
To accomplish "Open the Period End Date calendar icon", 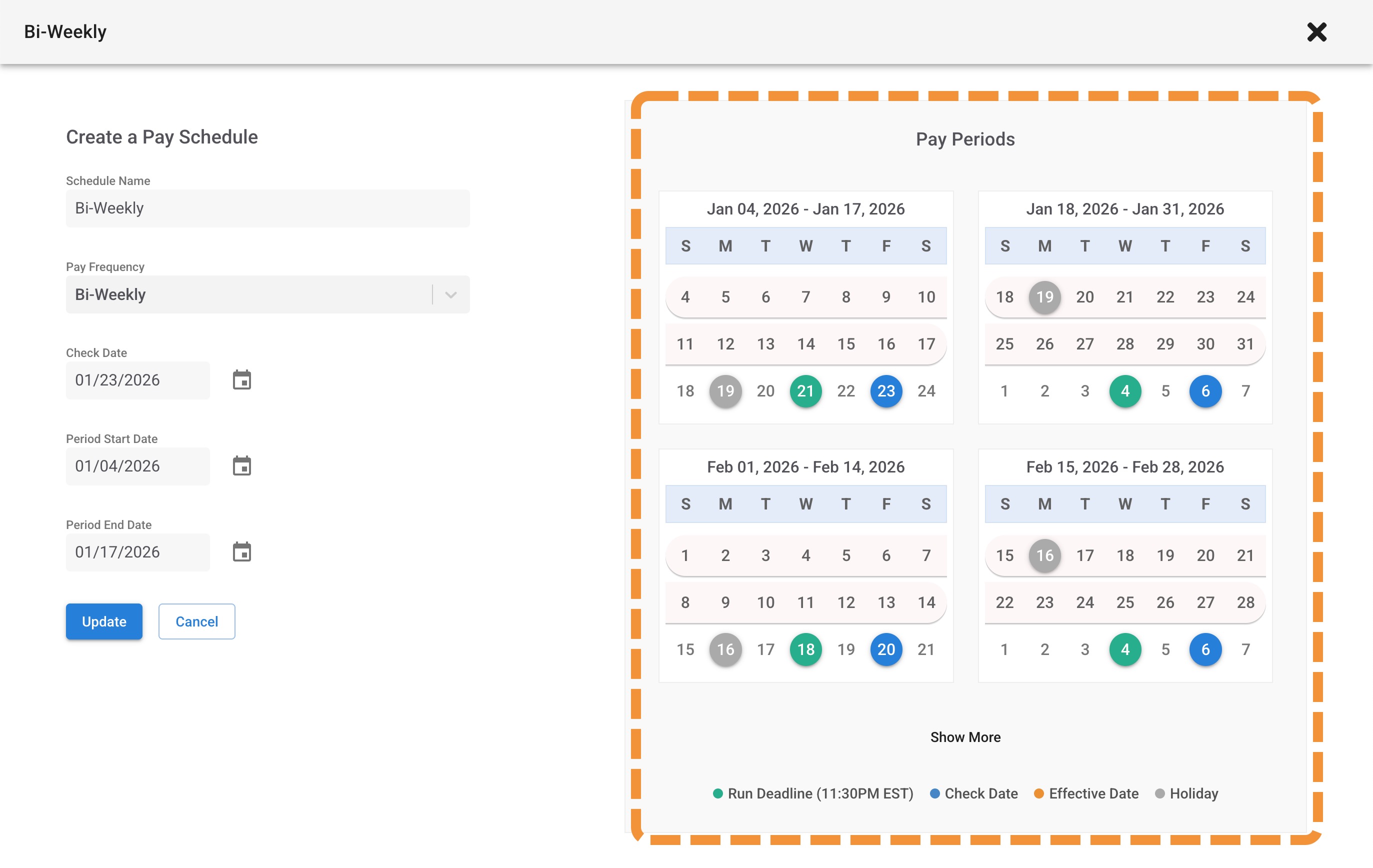I will tap(242, 552).
